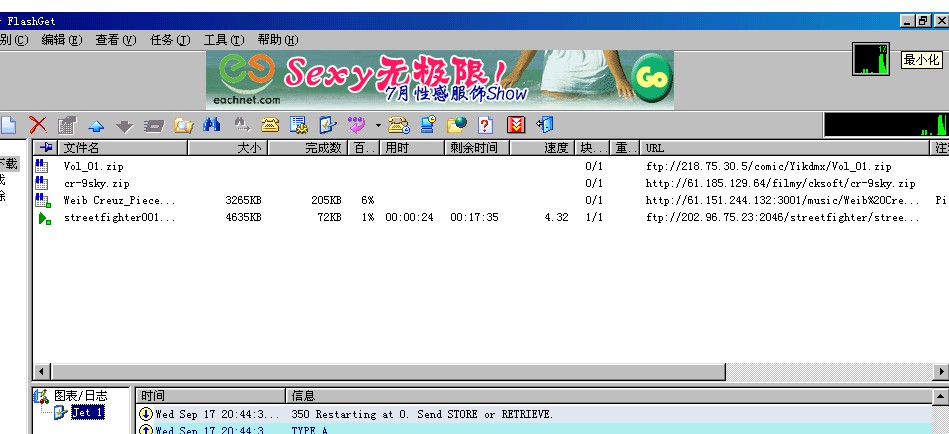Click the black speed monitor strip
The width and height of the screenshot is (949, 434).
click(885, 125)
